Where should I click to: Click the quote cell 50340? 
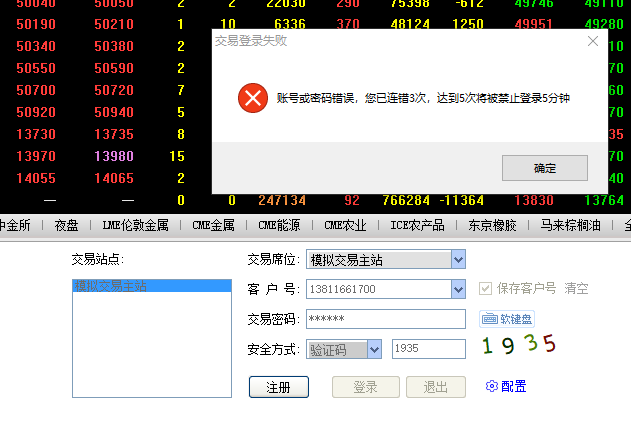click(x=36, y=46)
